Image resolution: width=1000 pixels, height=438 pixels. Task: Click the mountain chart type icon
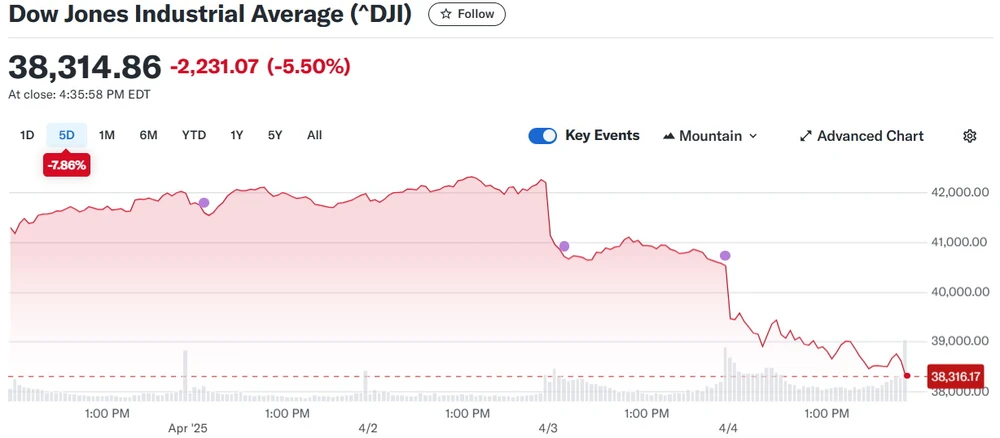[669, 136]
